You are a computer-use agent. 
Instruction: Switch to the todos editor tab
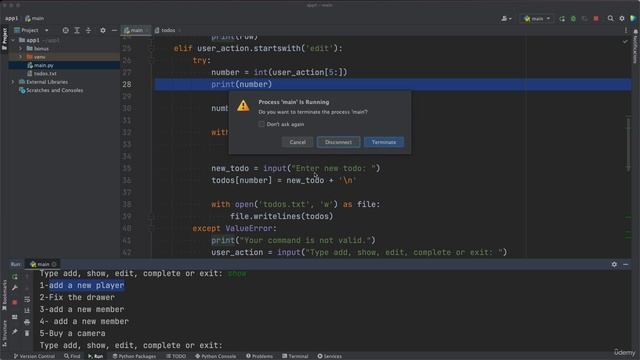(167, 30)
